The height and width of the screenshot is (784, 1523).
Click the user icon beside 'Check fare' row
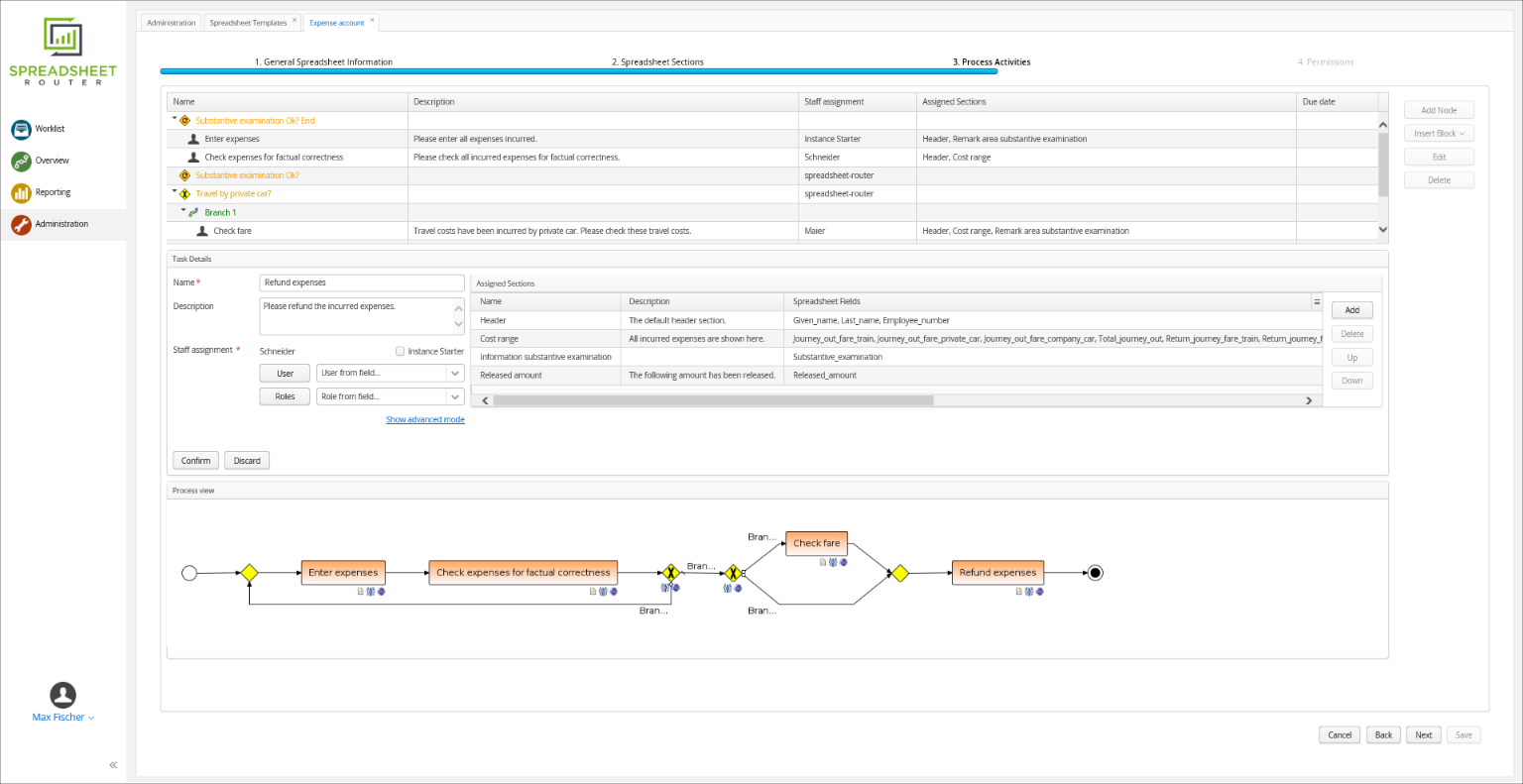point(202,231)
